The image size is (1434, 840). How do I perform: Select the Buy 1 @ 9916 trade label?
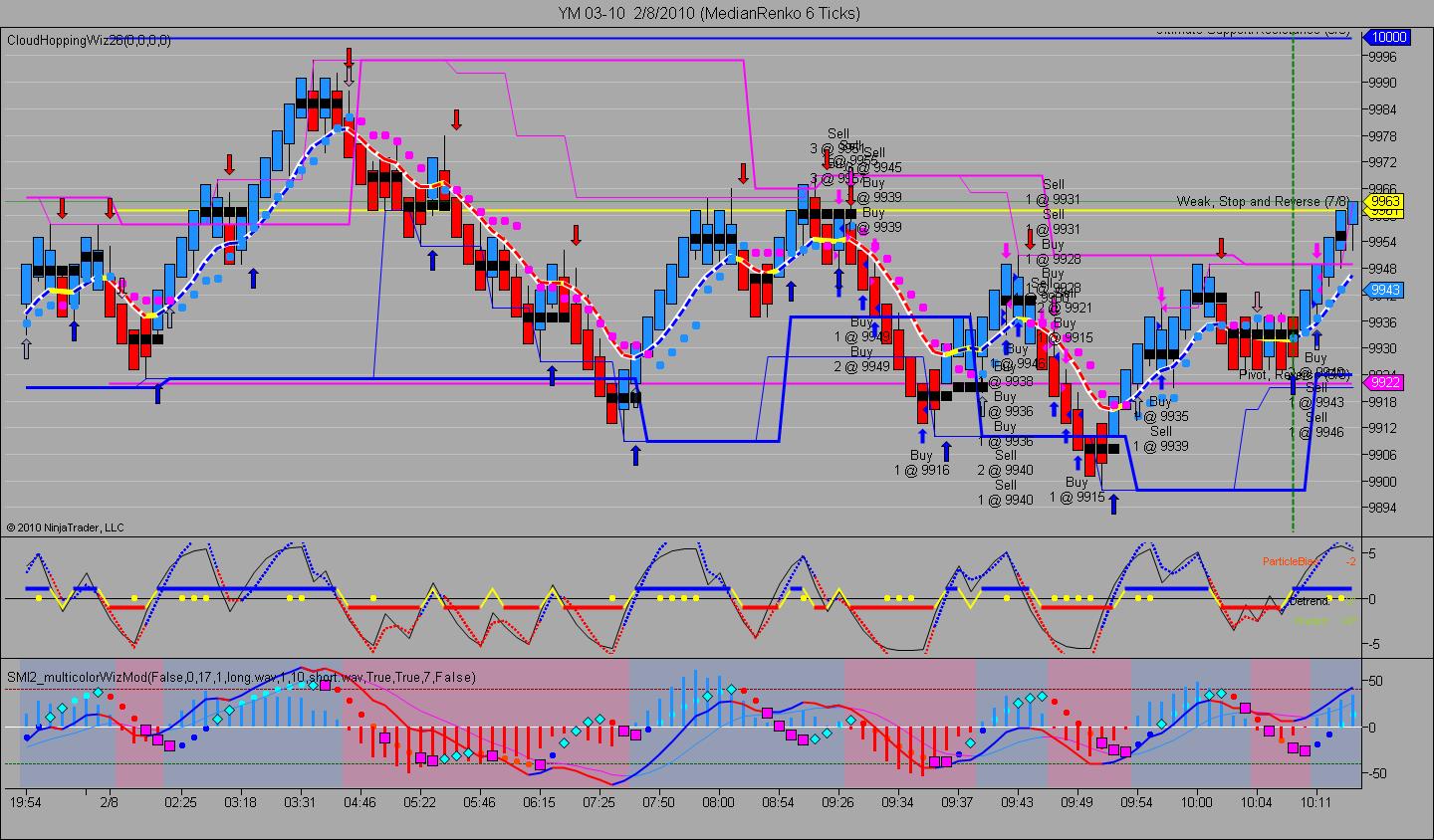(x=921, y=463)
